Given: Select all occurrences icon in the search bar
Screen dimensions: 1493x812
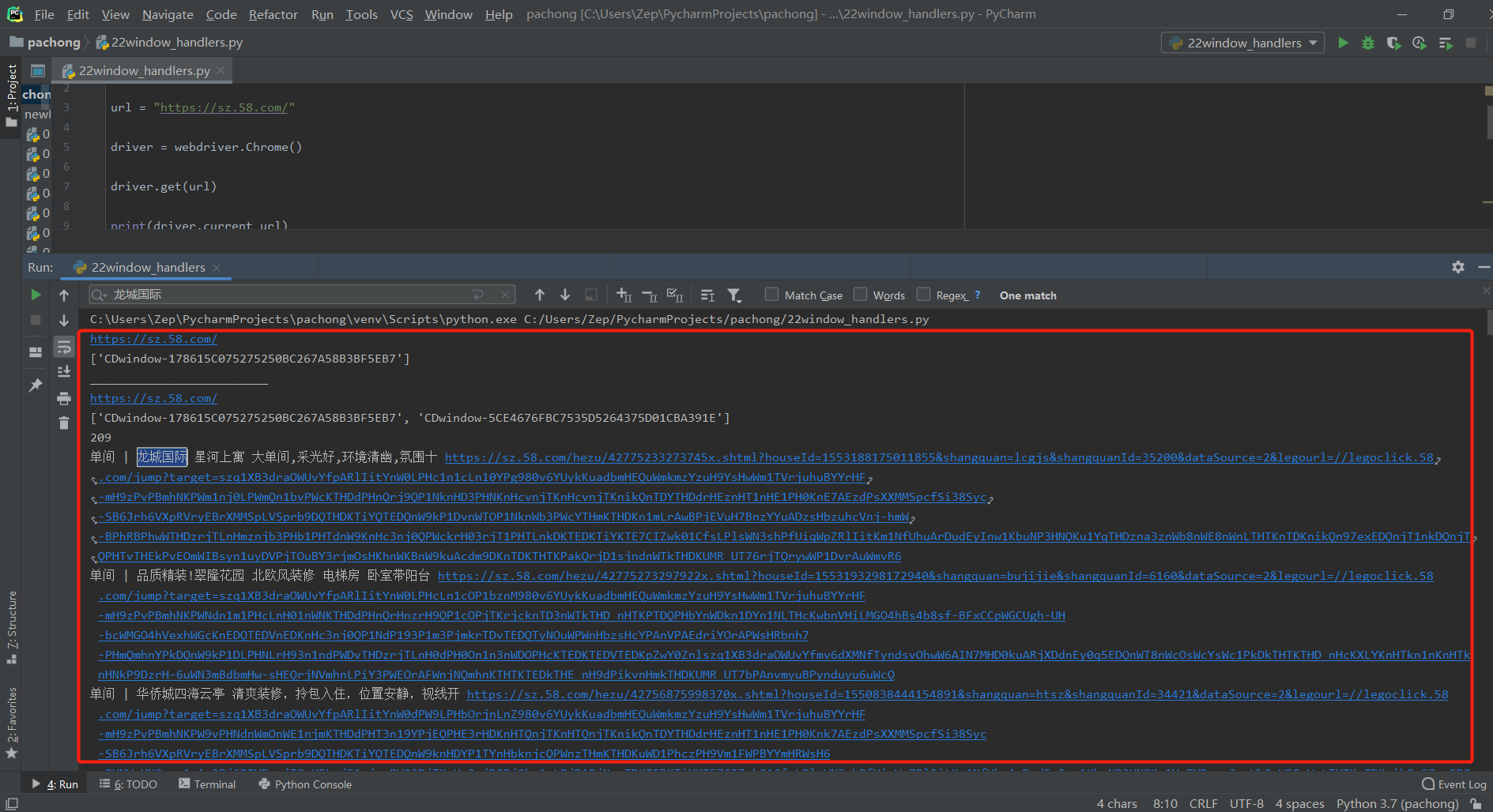Looking at the screenshot, I should (674, 295).
